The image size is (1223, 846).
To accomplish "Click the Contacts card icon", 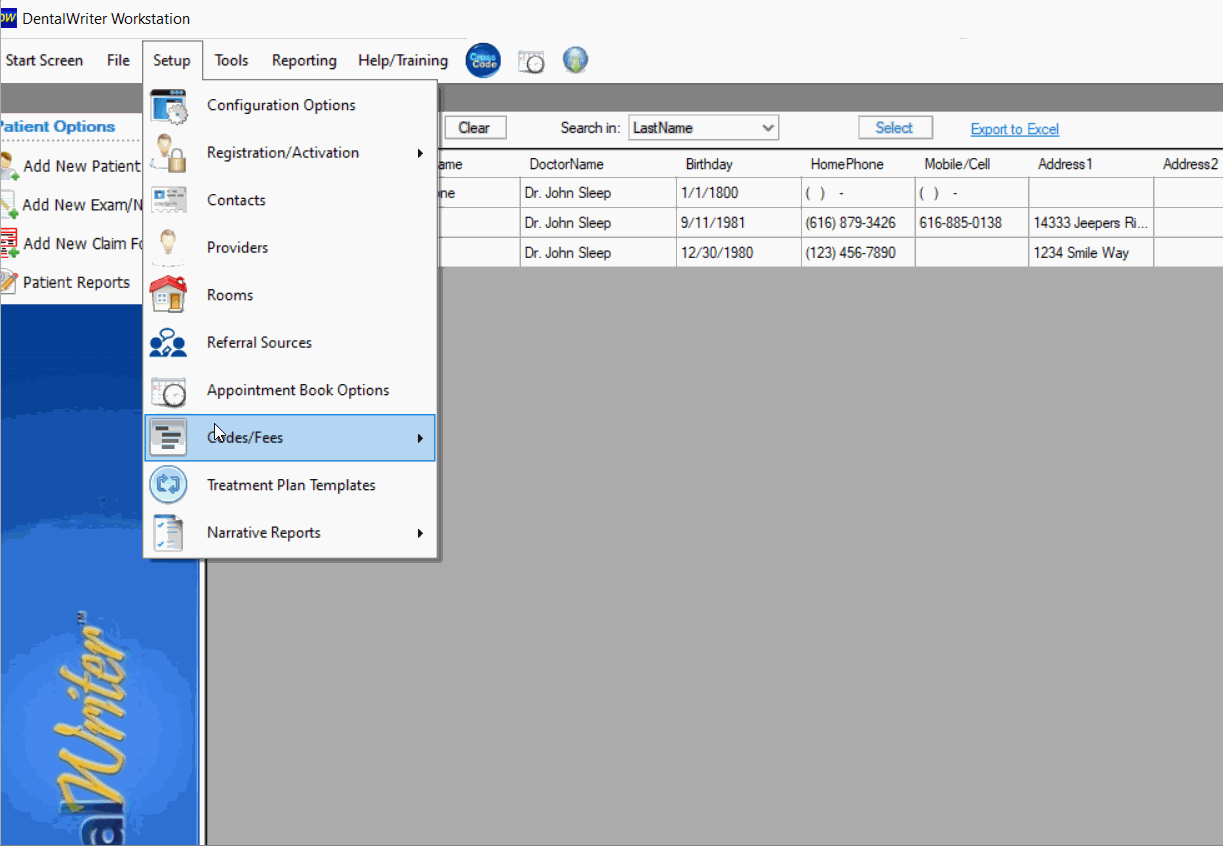I will pyautogui.click(x=168, y=200).
